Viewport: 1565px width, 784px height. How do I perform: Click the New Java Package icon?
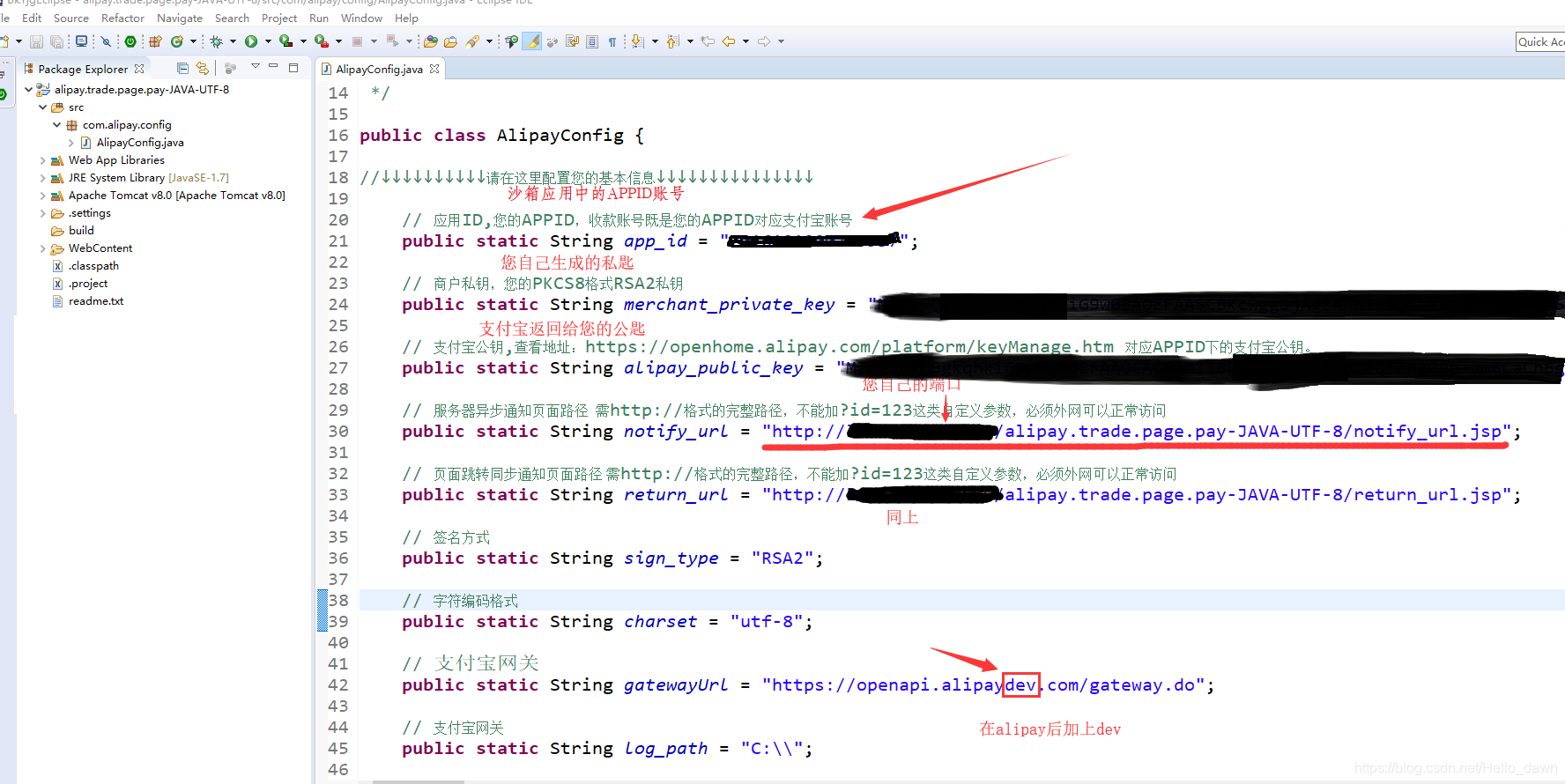click(155, 41)
